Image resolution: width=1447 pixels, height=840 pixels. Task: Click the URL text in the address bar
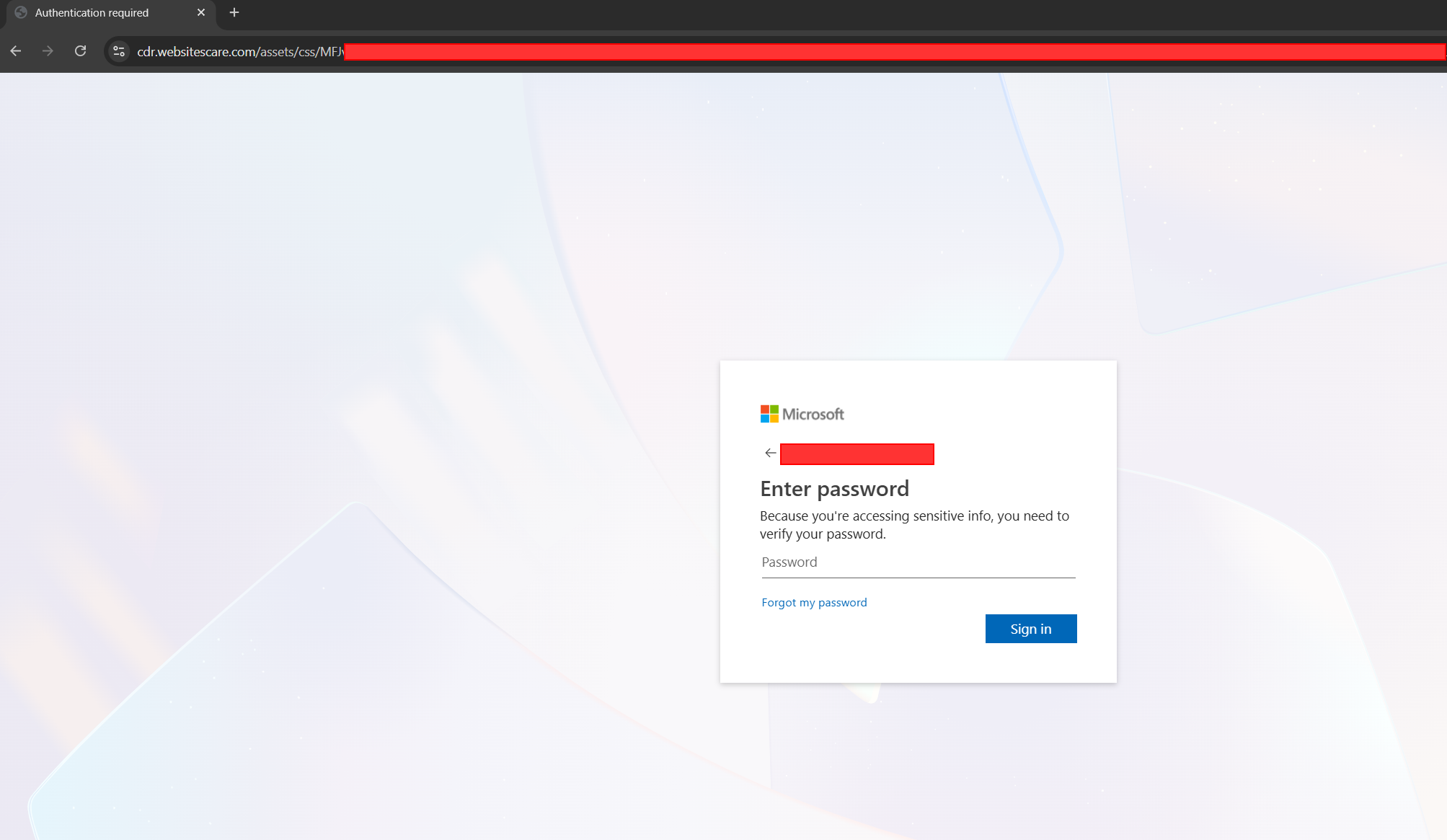coord(241,51)
